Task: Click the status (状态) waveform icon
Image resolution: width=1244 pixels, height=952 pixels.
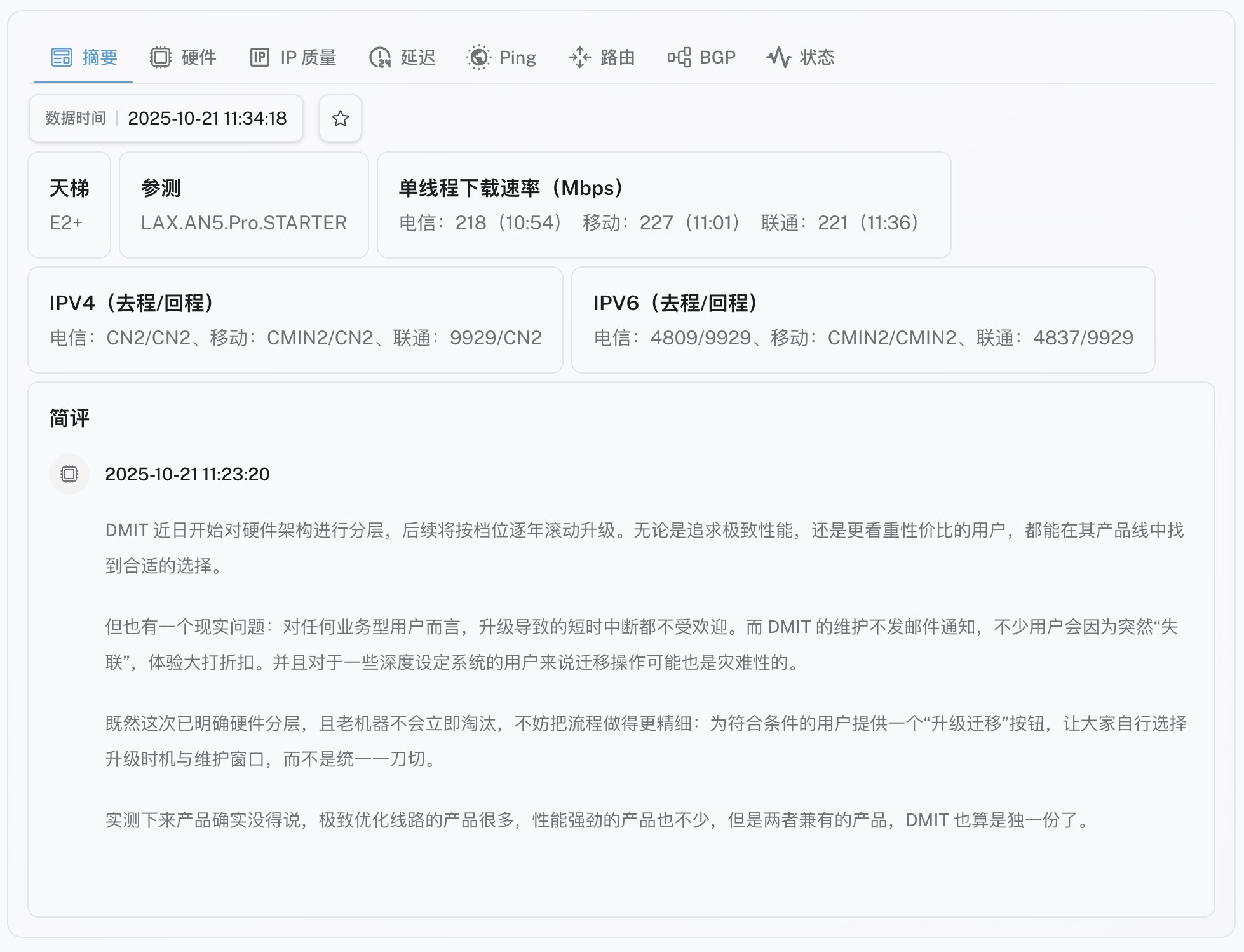Action: 778,57
